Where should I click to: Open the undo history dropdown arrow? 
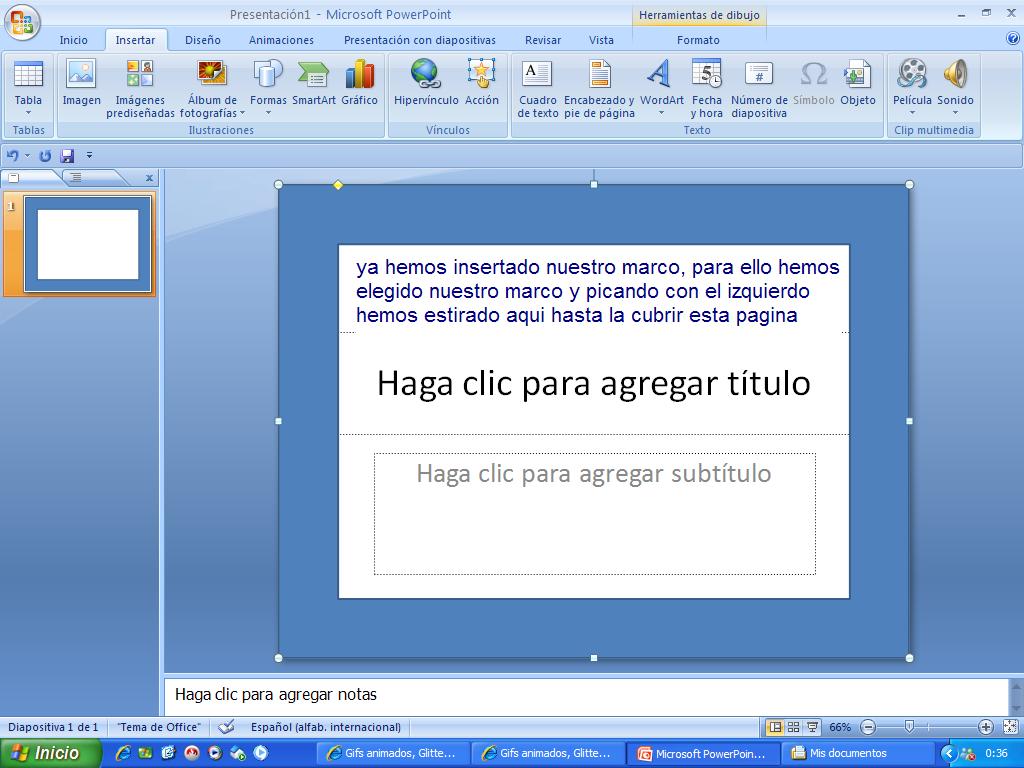[x=27, y=155]
